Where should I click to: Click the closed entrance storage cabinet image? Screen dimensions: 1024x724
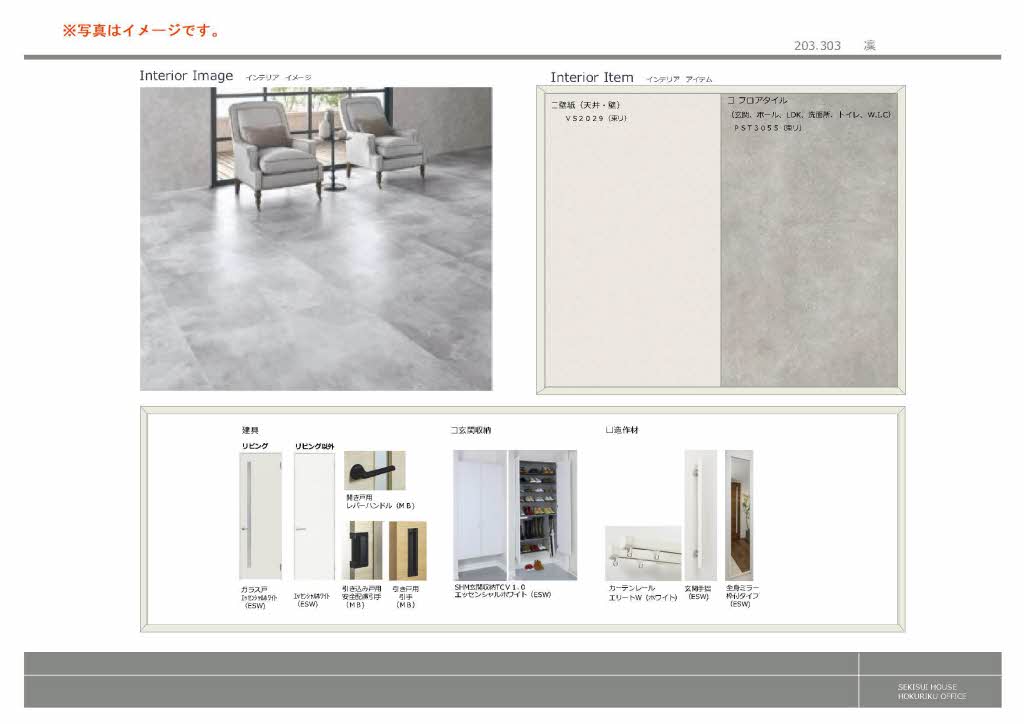coord(480,515)
